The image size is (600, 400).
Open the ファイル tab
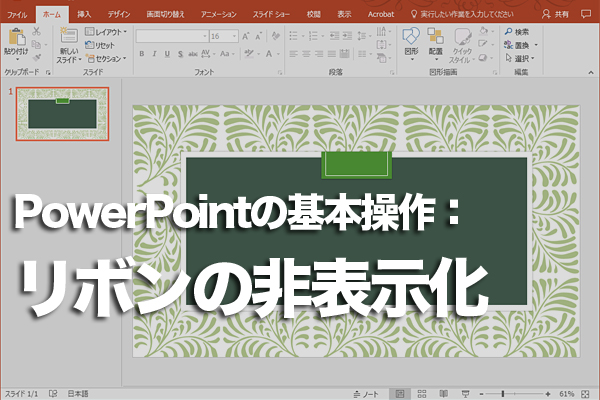[x=17, y=15]
